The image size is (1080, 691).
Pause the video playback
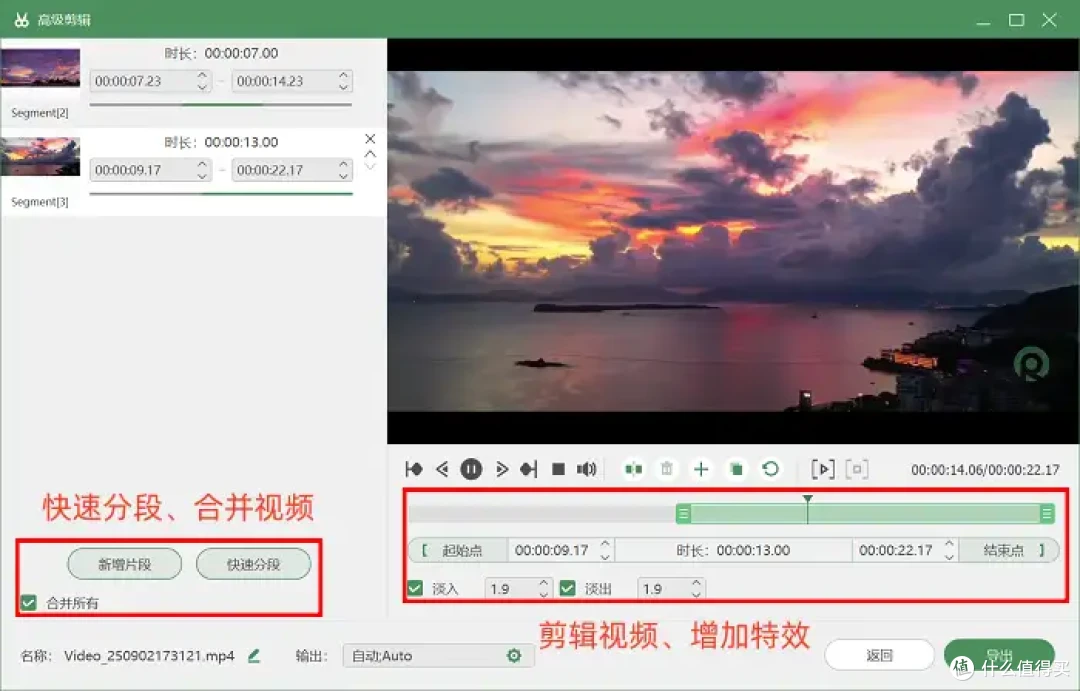(x=471, y=469)
